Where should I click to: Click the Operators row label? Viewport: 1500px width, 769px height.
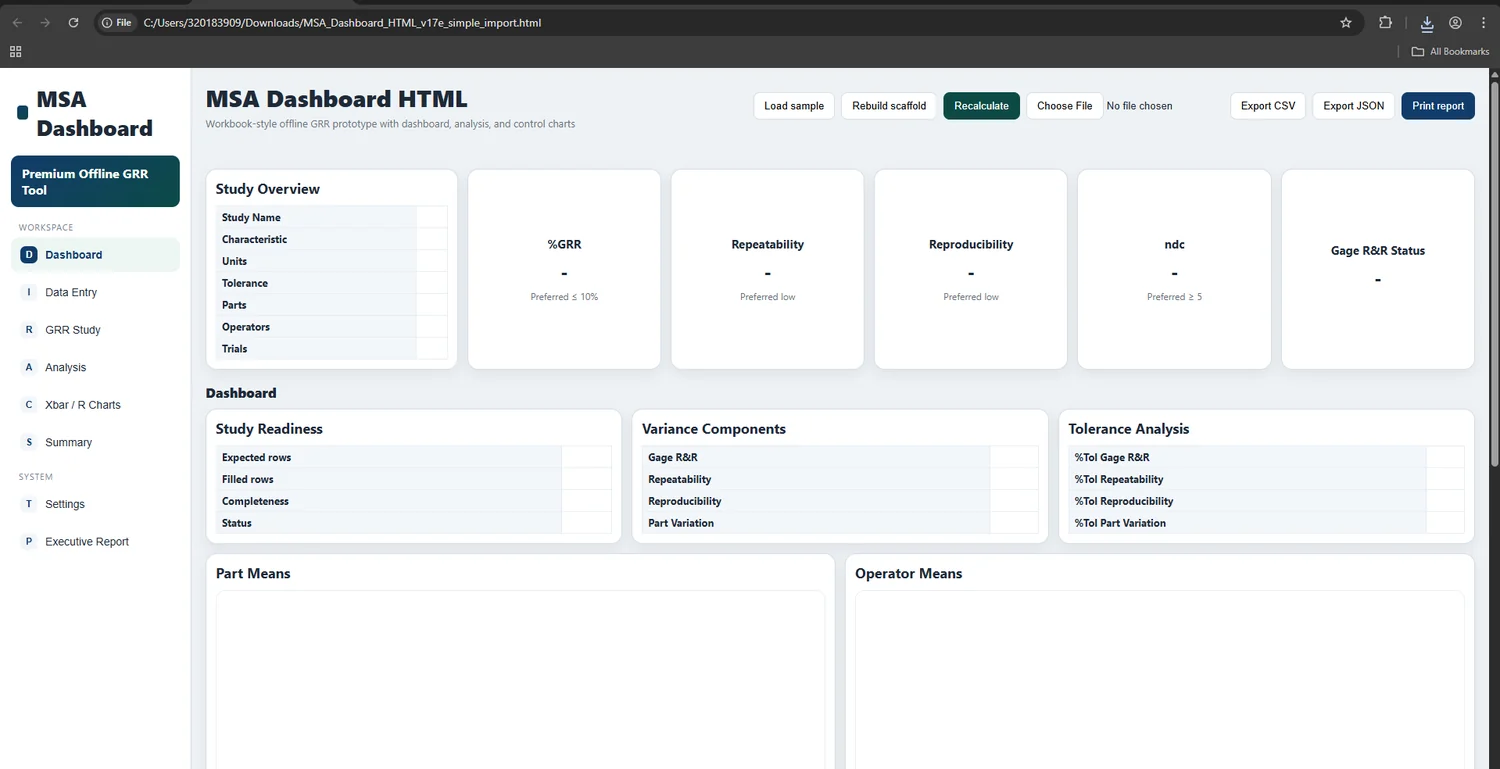pyautogui.click(x=246, y=327)
